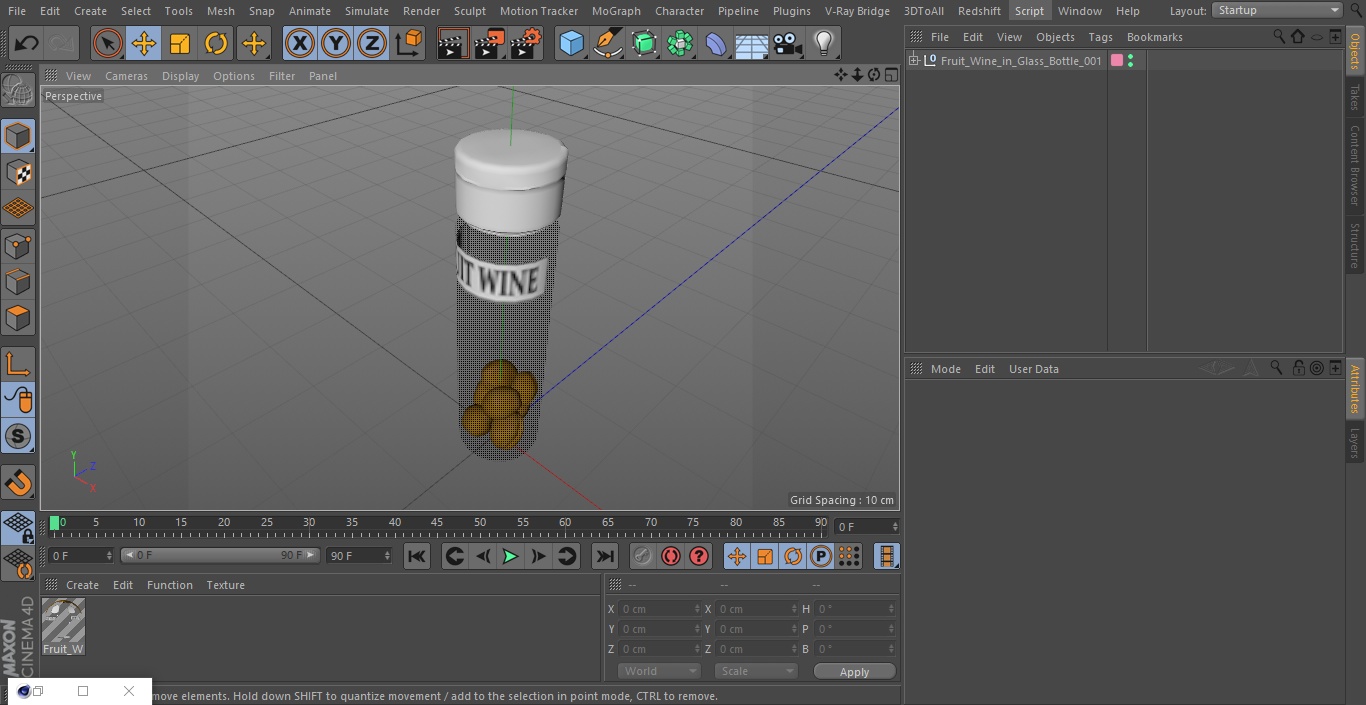Open render settings gear clapperboard
Viewport: 1366px width, 705px height.
click(525, 43)
